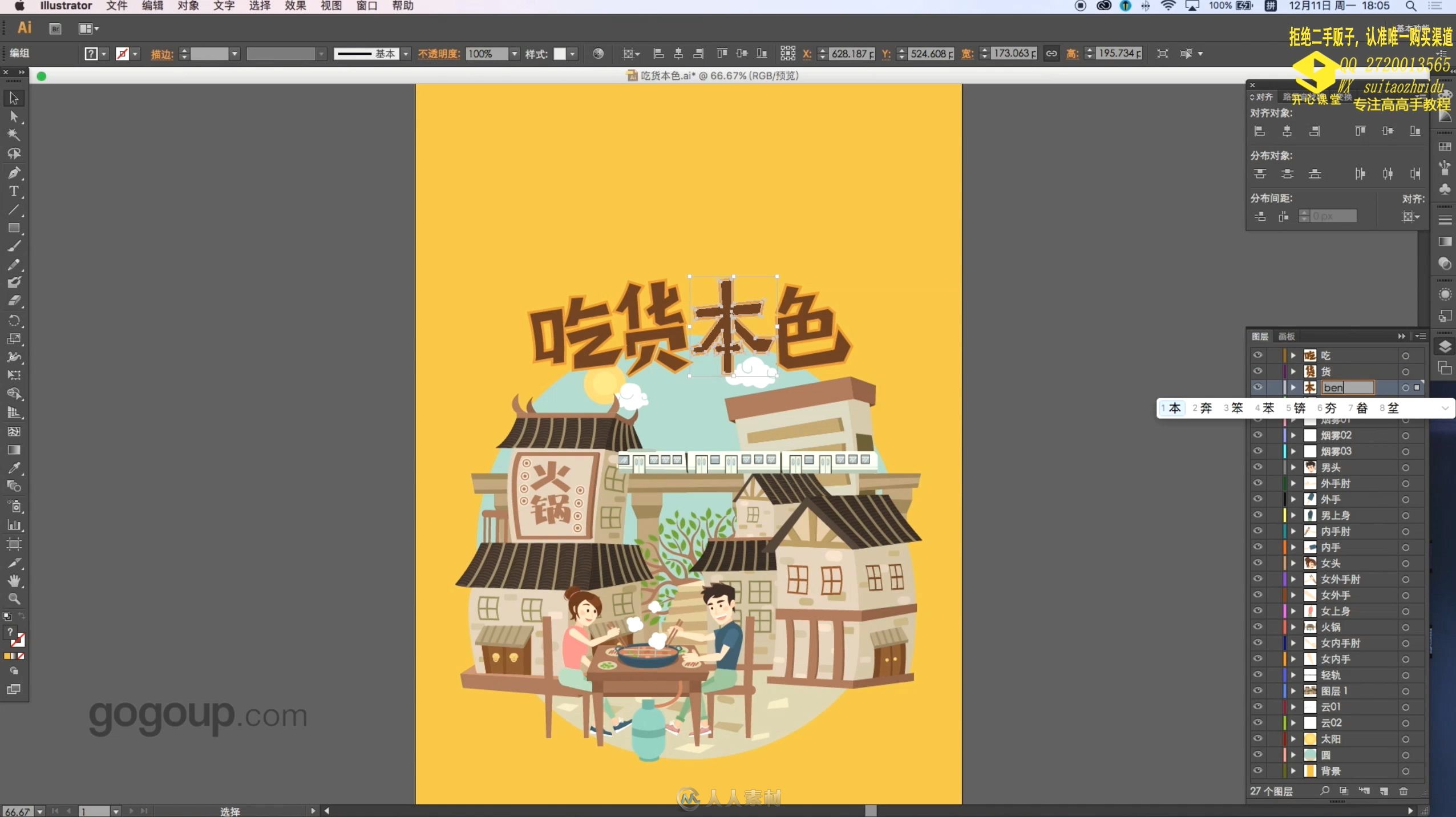Choose candidate 笨 in the IME bar
Viewport: 1456px width, 817px height.
(1233, 408)
